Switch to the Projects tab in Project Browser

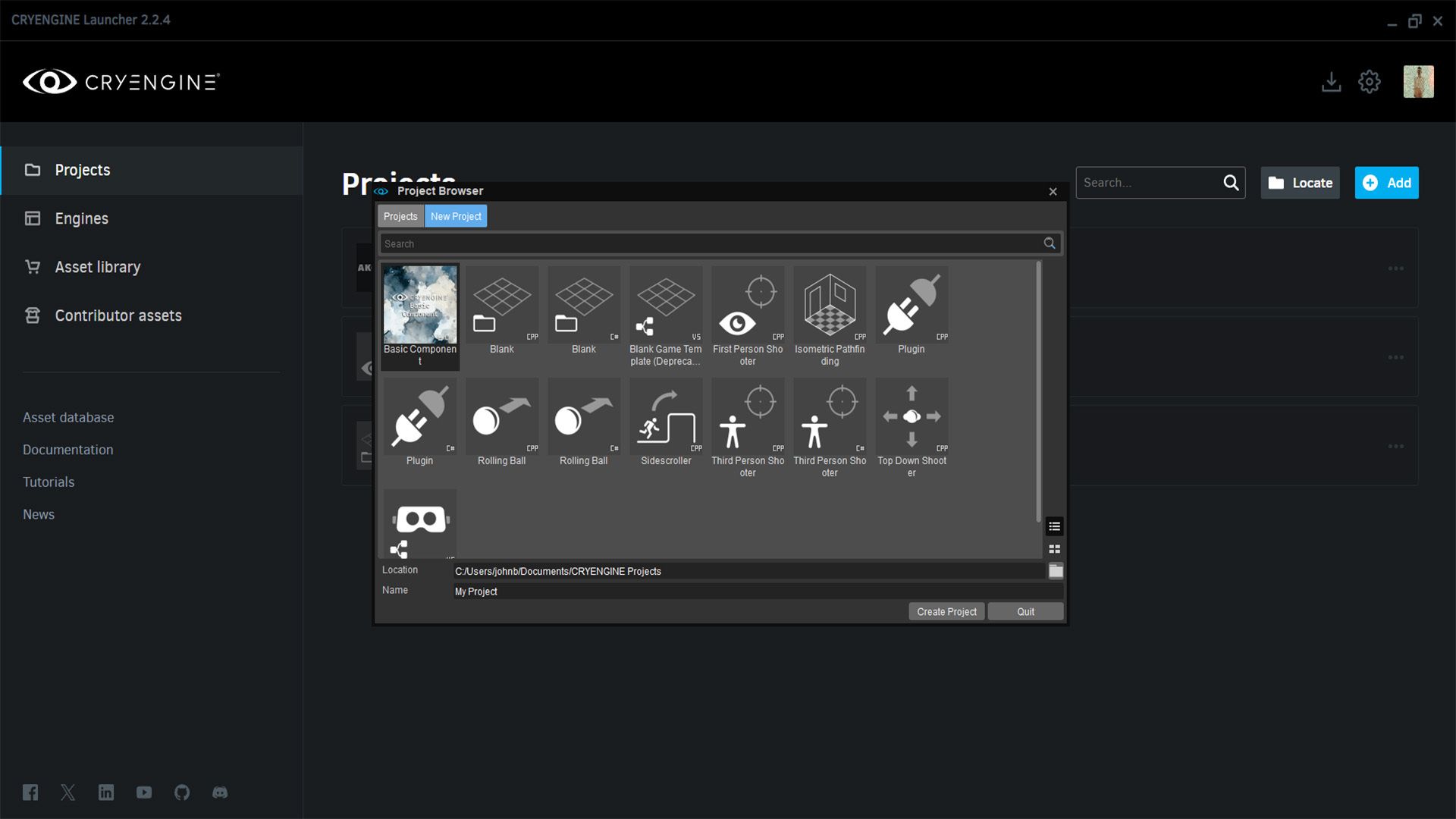(400, 216)
